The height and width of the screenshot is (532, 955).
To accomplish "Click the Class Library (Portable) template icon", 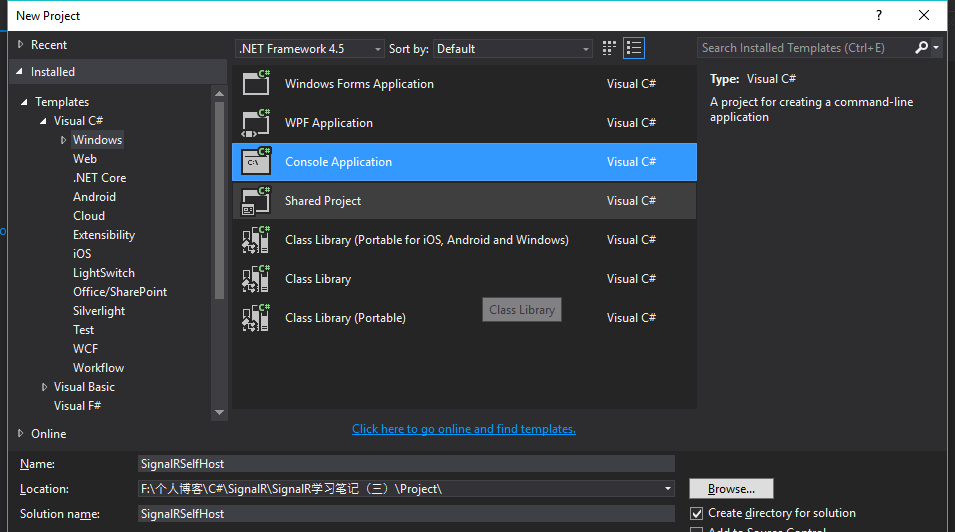I will coord(256,317).
